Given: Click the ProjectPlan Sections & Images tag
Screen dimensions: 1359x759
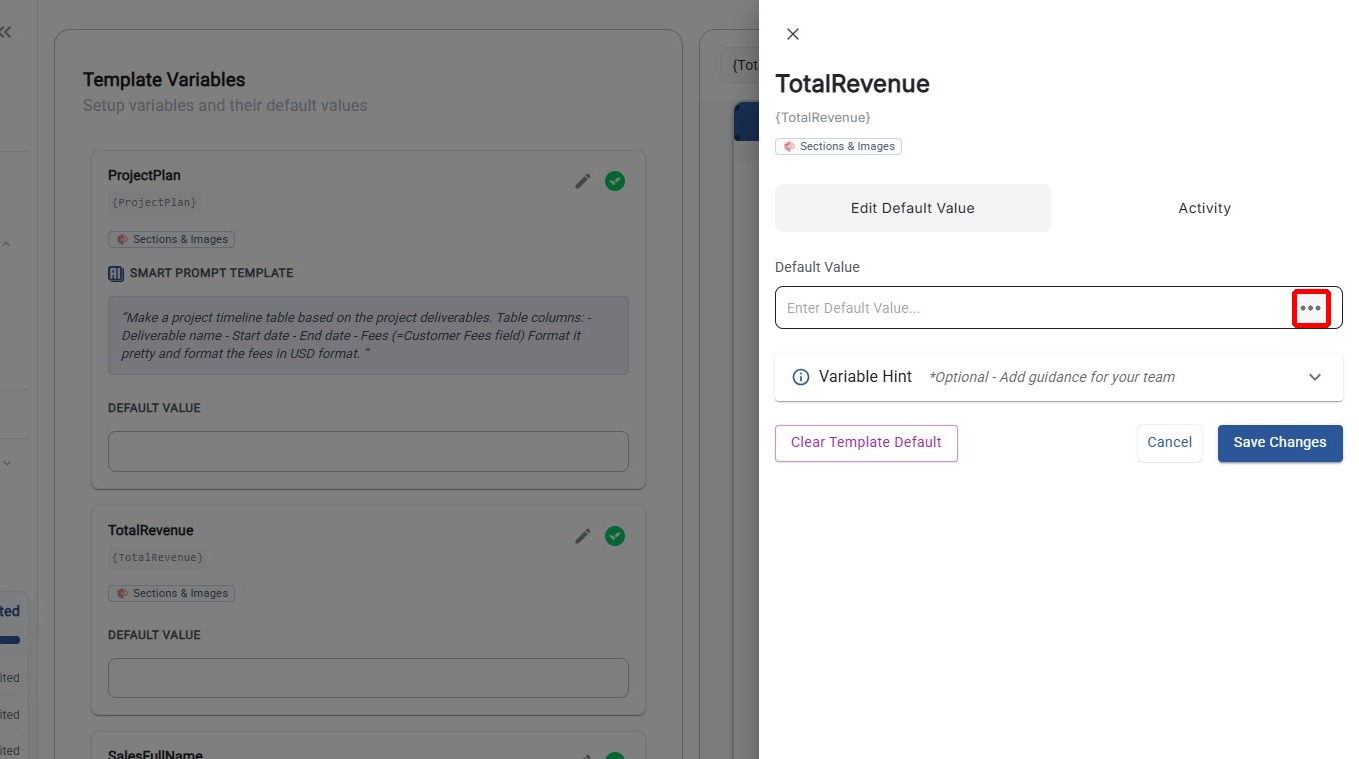Looking at the screenshot, I should [172, 239].
